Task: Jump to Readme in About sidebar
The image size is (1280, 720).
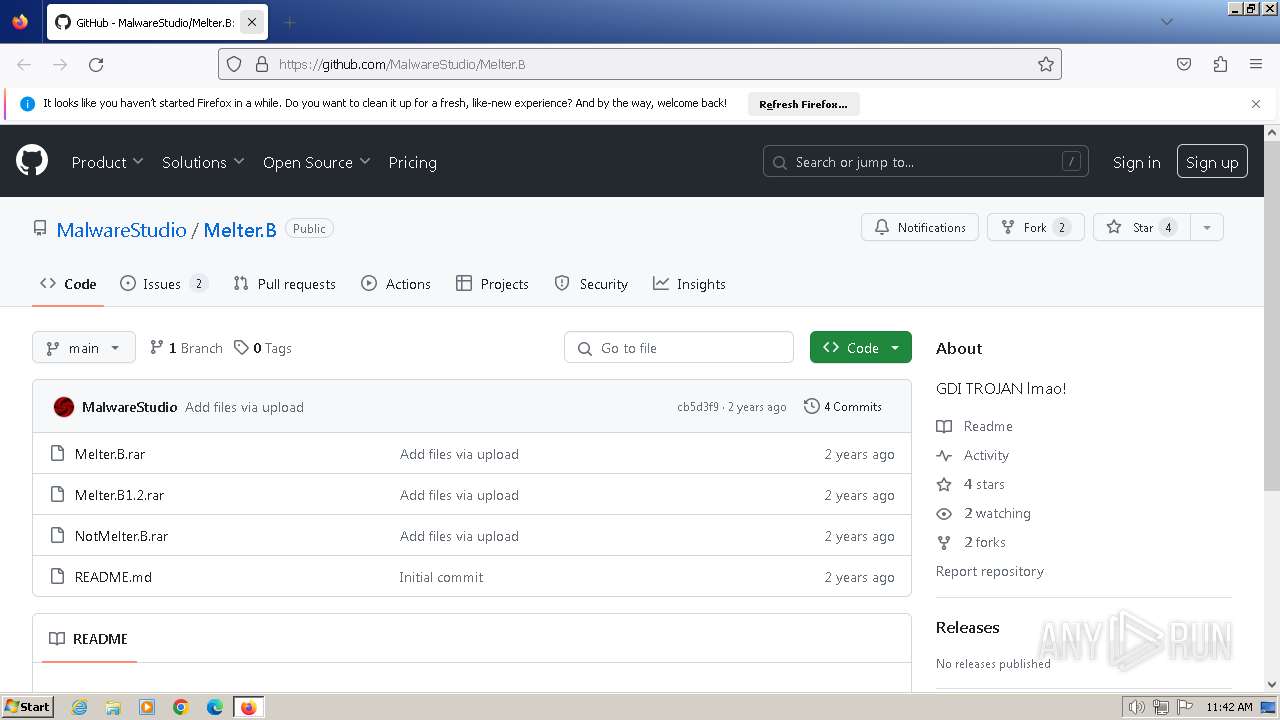Action: click(x=975, y=426)
